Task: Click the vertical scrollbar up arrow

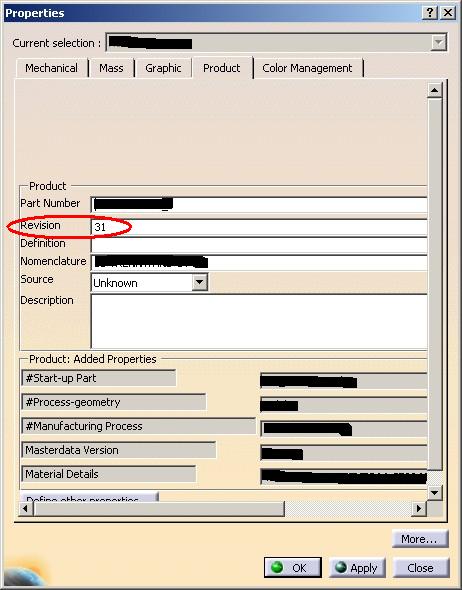Action: coord(435,90)
